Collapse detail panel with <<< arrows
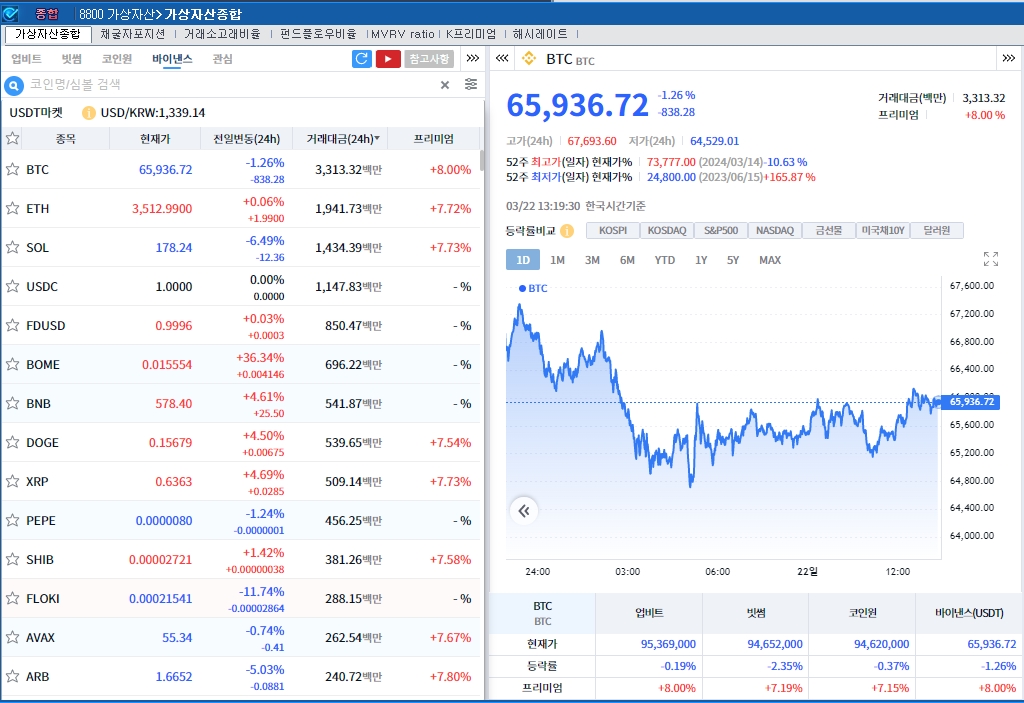 [x=502, y=59]
